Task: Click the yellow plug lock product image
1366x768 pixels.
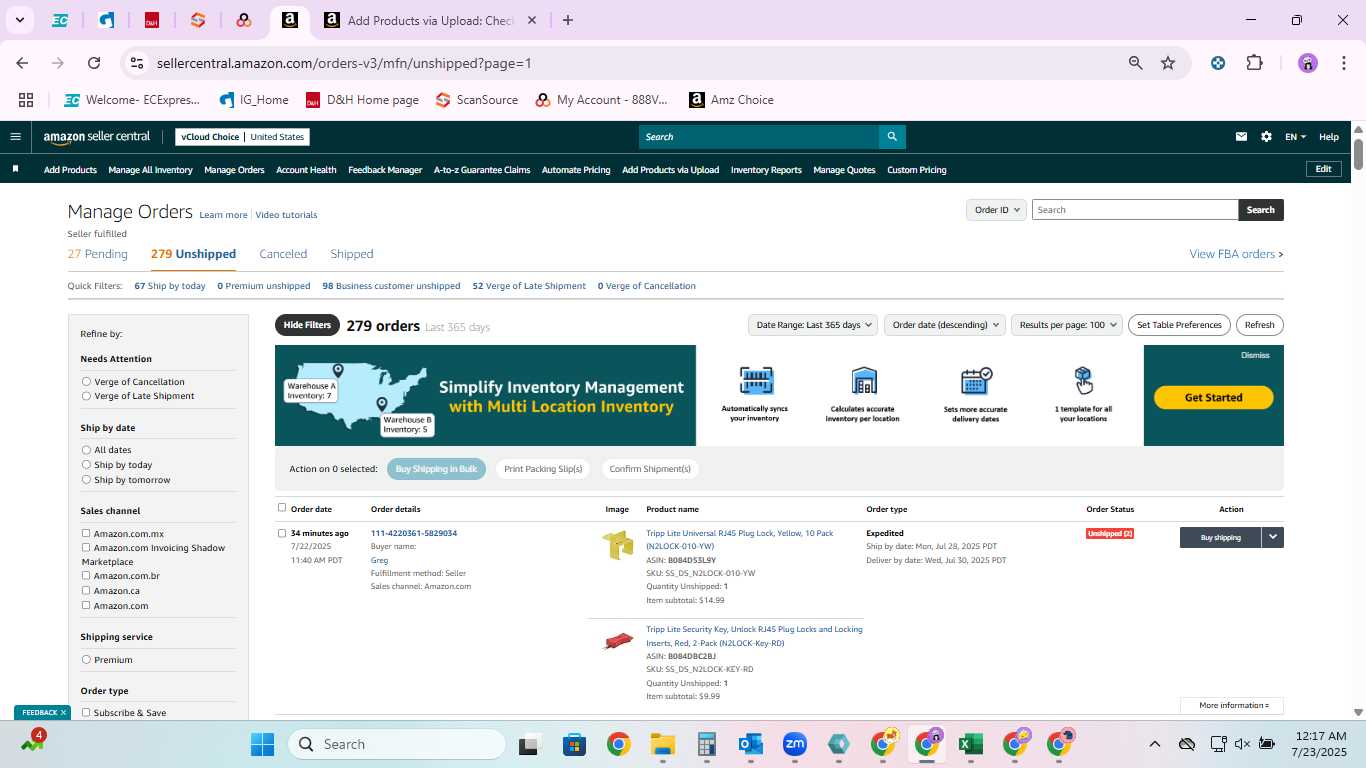Action: [618, 545]
